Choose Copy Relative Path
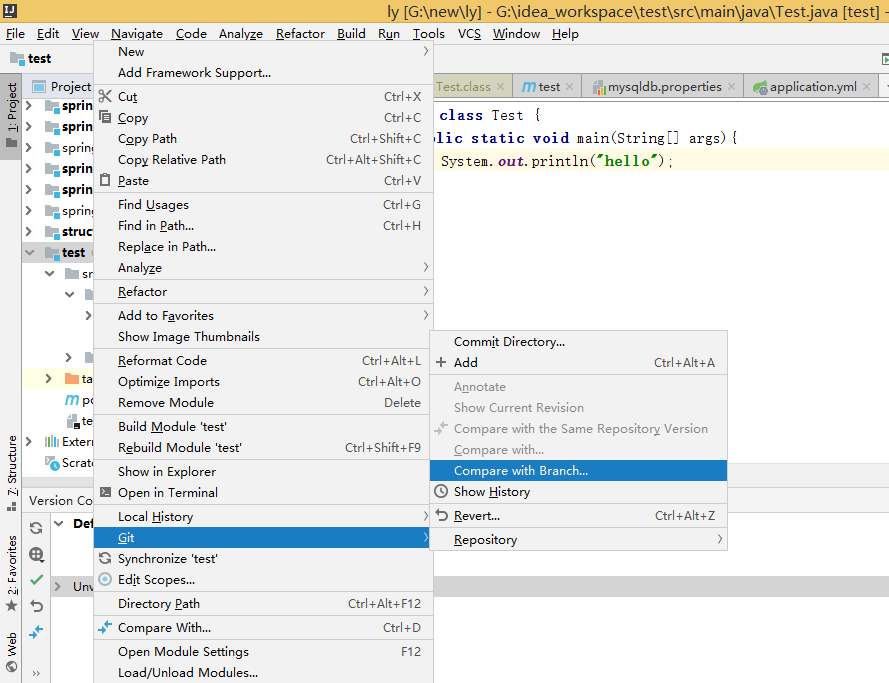This screenshot has width=889, height=683. [x=263, y=160]
